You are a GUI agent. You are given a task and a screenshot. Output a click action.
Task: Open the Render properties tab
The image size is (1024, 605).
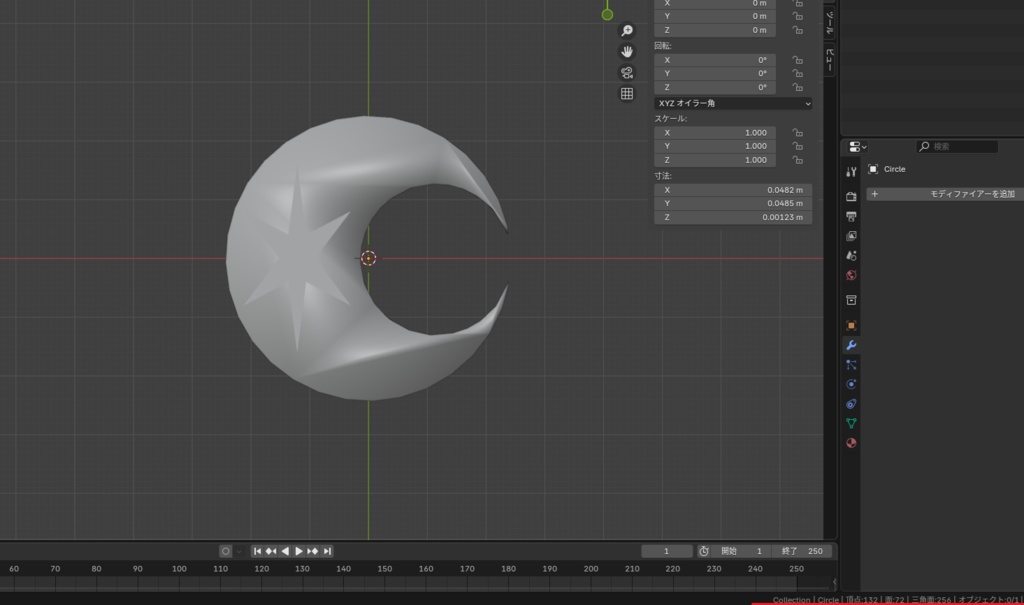(851, 196)
